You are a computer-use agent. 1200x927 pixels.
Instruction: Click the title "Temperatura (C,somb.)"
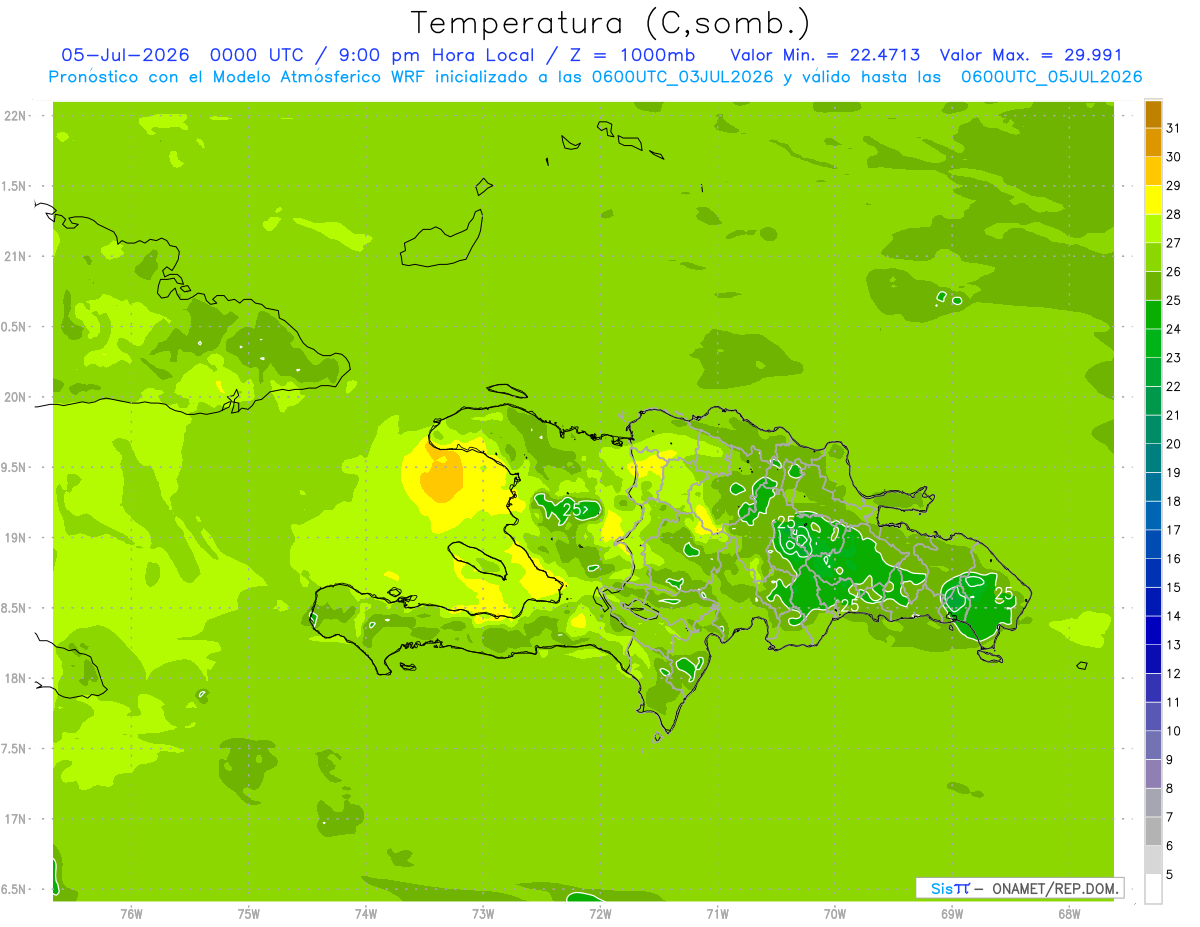(610, 23)
